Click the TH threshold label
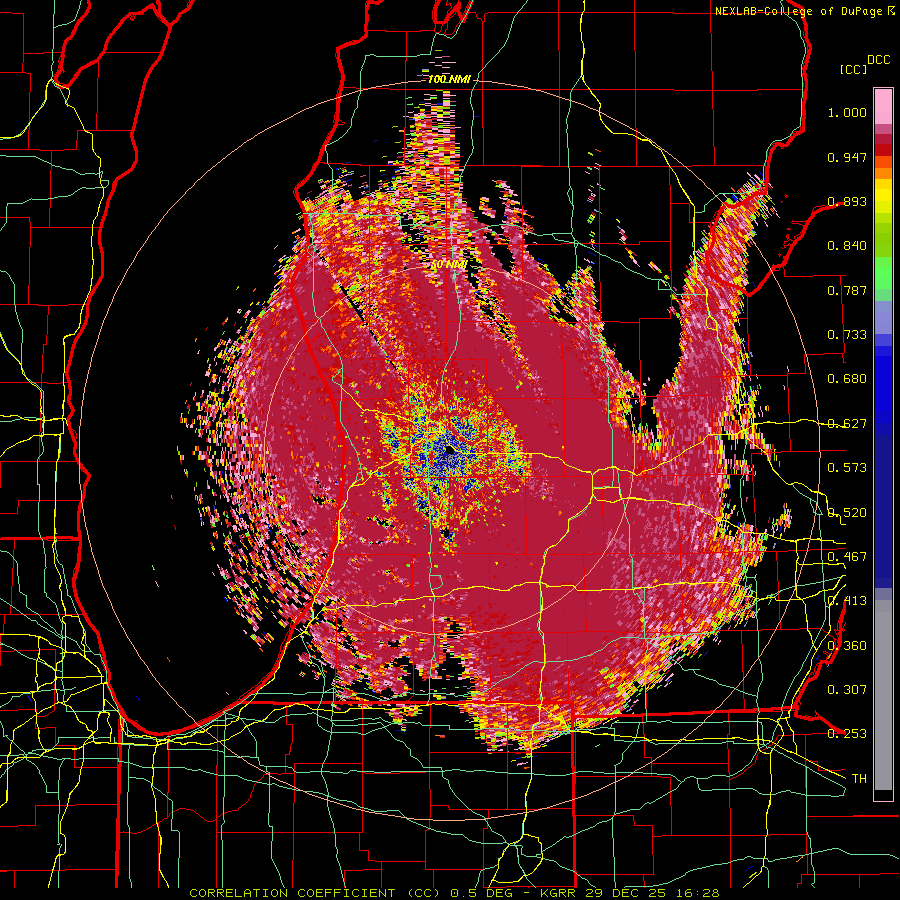This screenshot has height=900, width=900. tap(859, 779)
